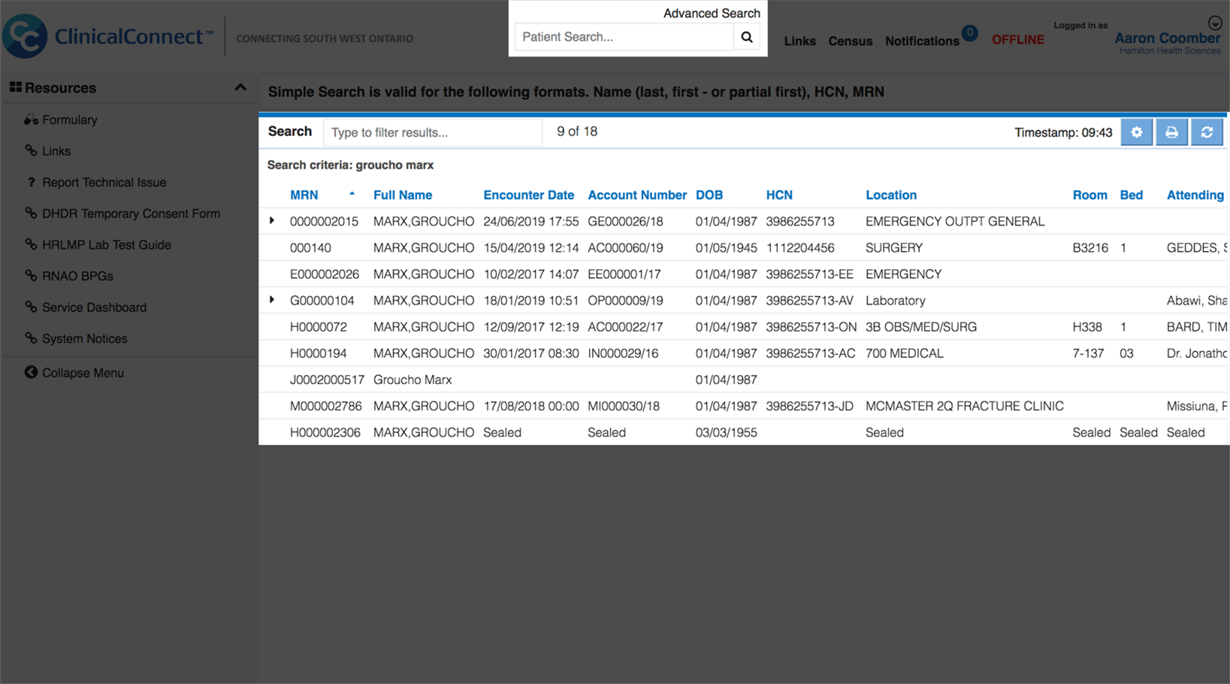Open RNAO BPGs link

click(x=77, y=276)
